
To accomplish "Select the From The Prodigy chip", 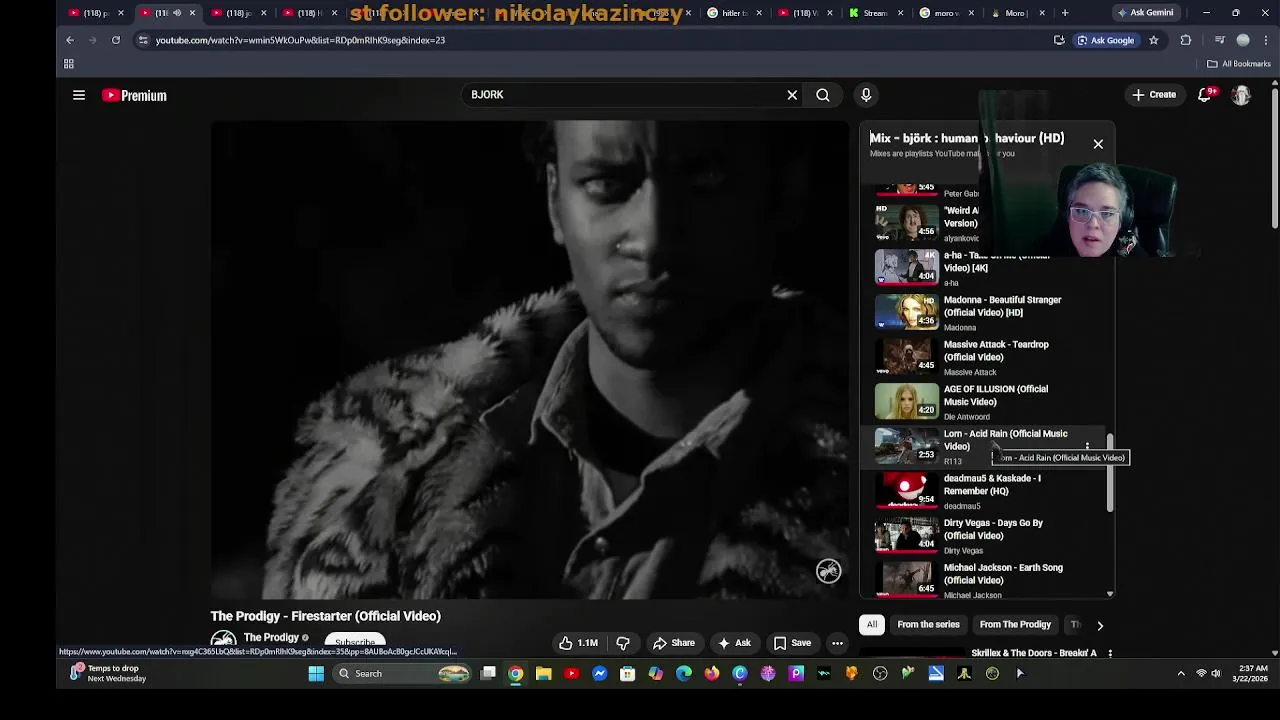I will (x=1015, y=625).
